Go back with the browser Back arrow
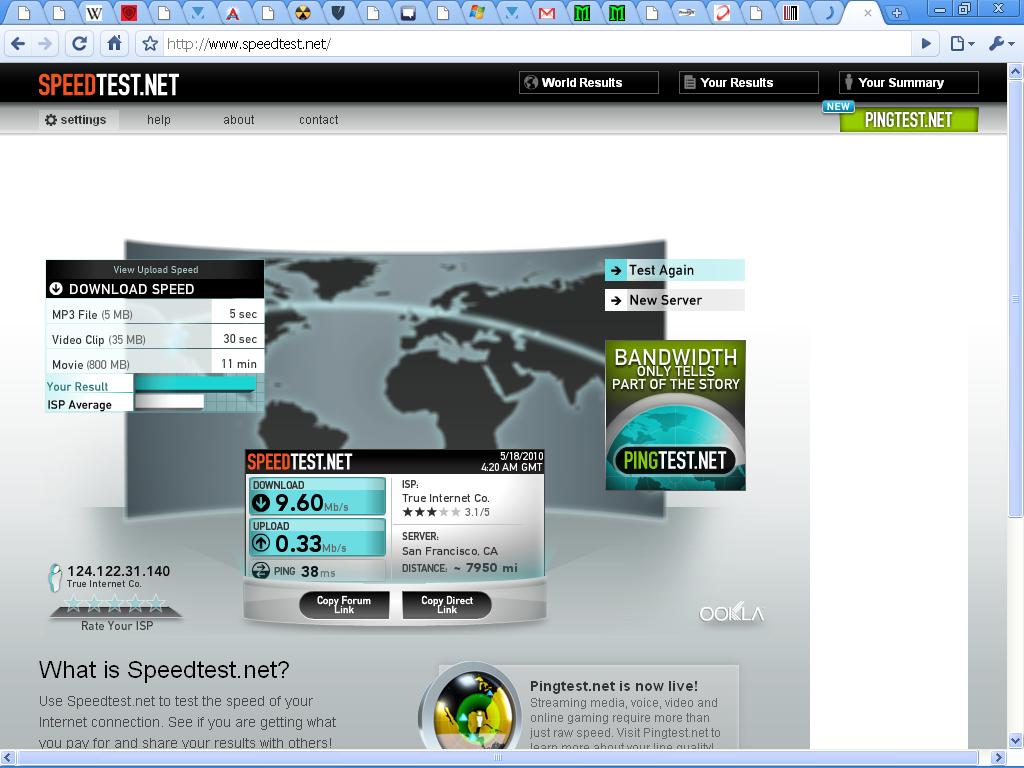 (x=18, y=44)
